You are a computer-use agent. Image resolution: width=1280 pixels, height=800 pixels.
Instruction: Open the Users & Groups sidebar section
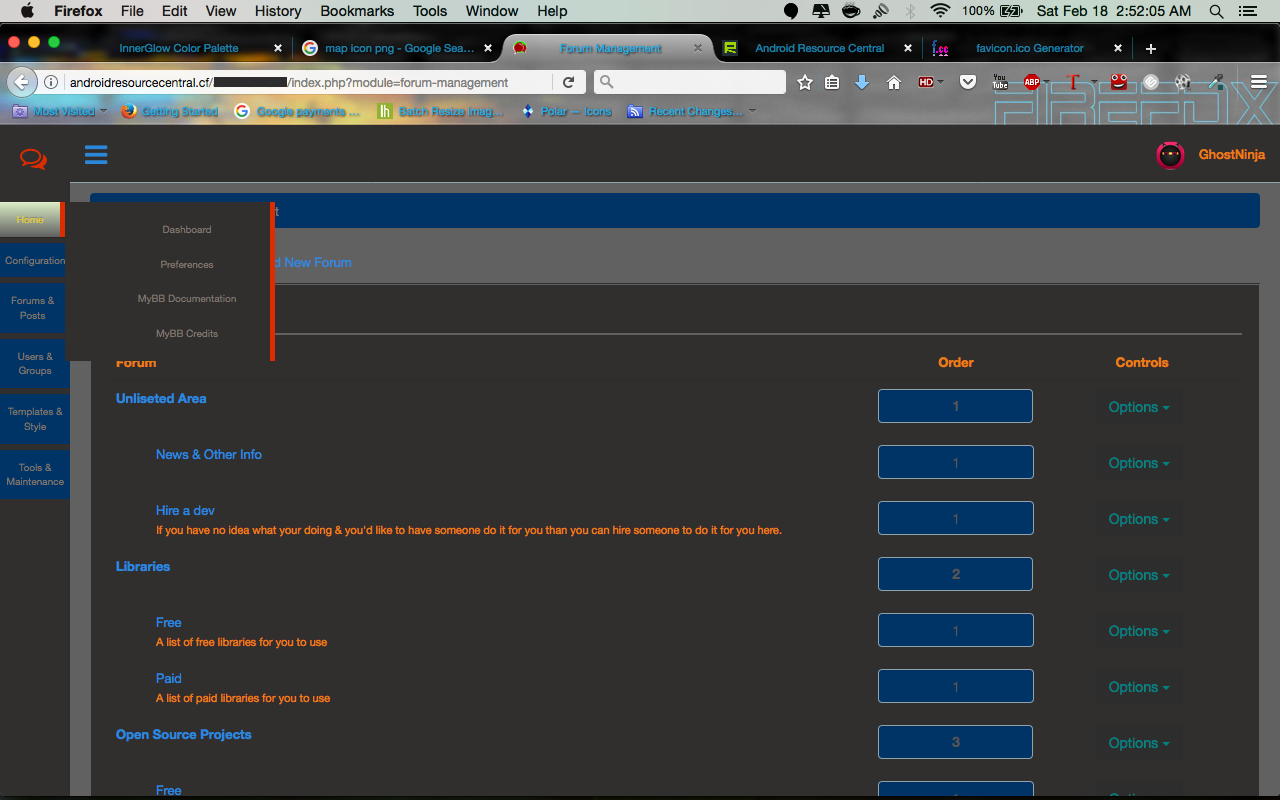pyautogui.click(x=34, y=364)
